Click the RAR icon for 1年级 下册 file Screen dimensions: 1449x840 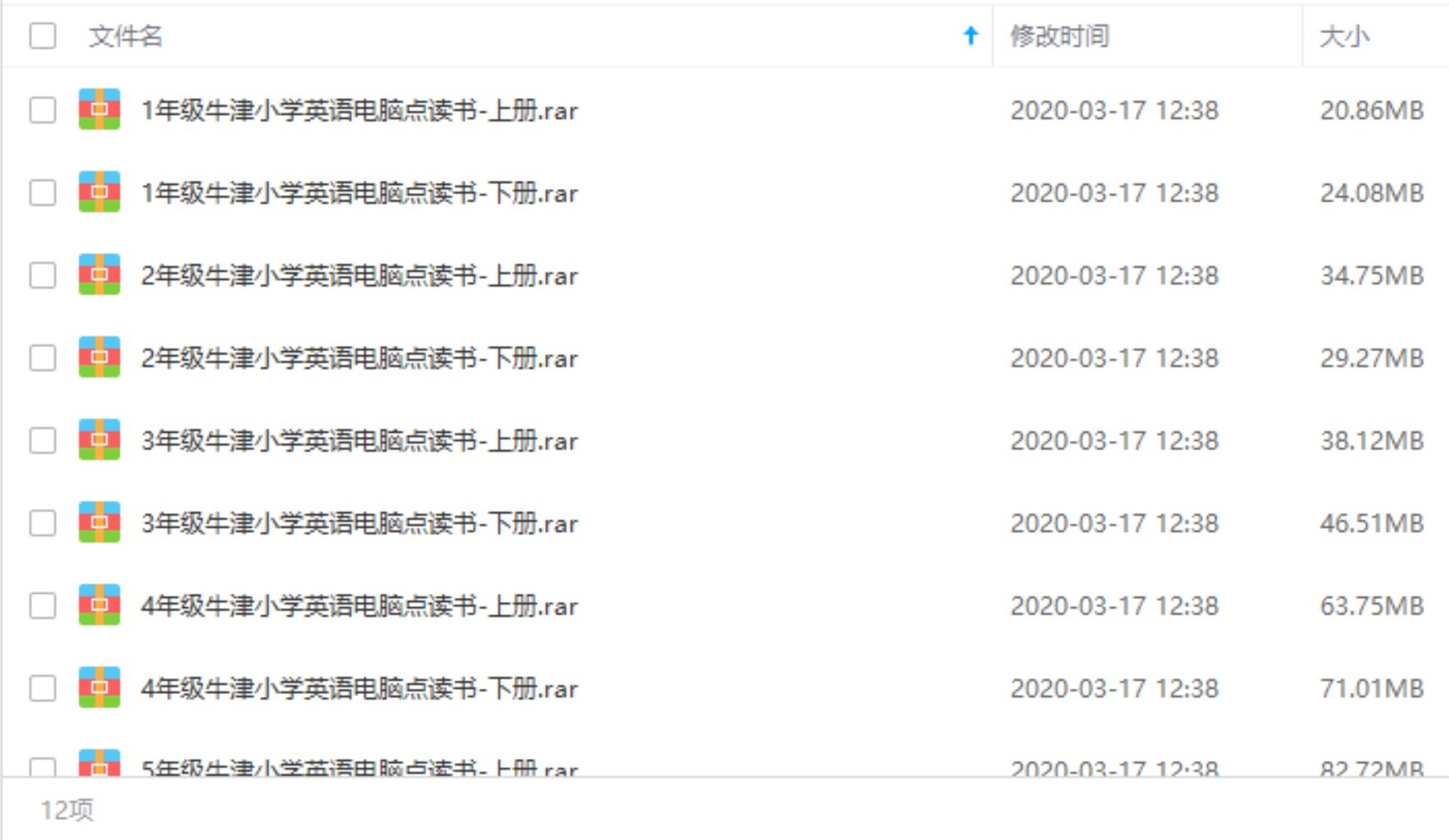click(99, 192)
